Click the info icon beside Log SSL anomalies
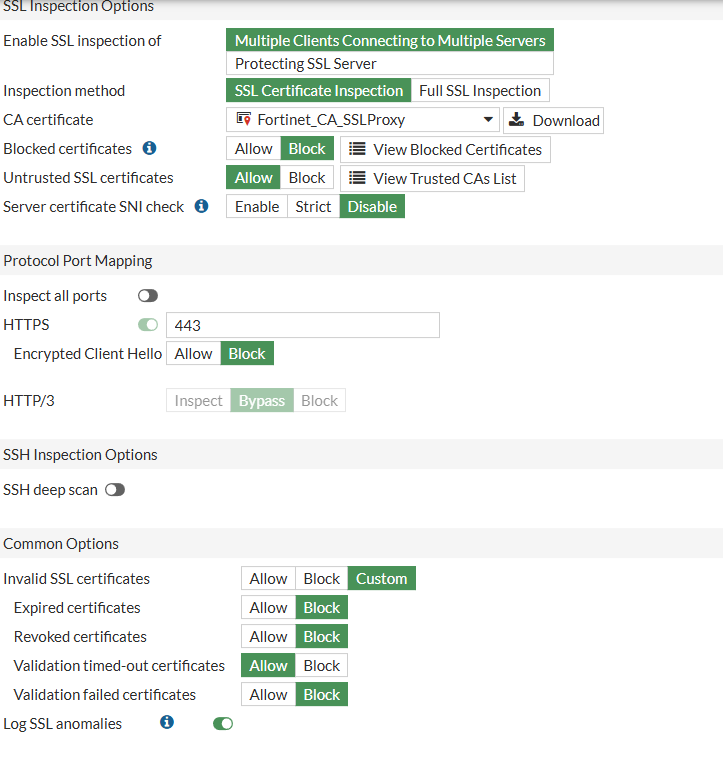 coord(167,722)
